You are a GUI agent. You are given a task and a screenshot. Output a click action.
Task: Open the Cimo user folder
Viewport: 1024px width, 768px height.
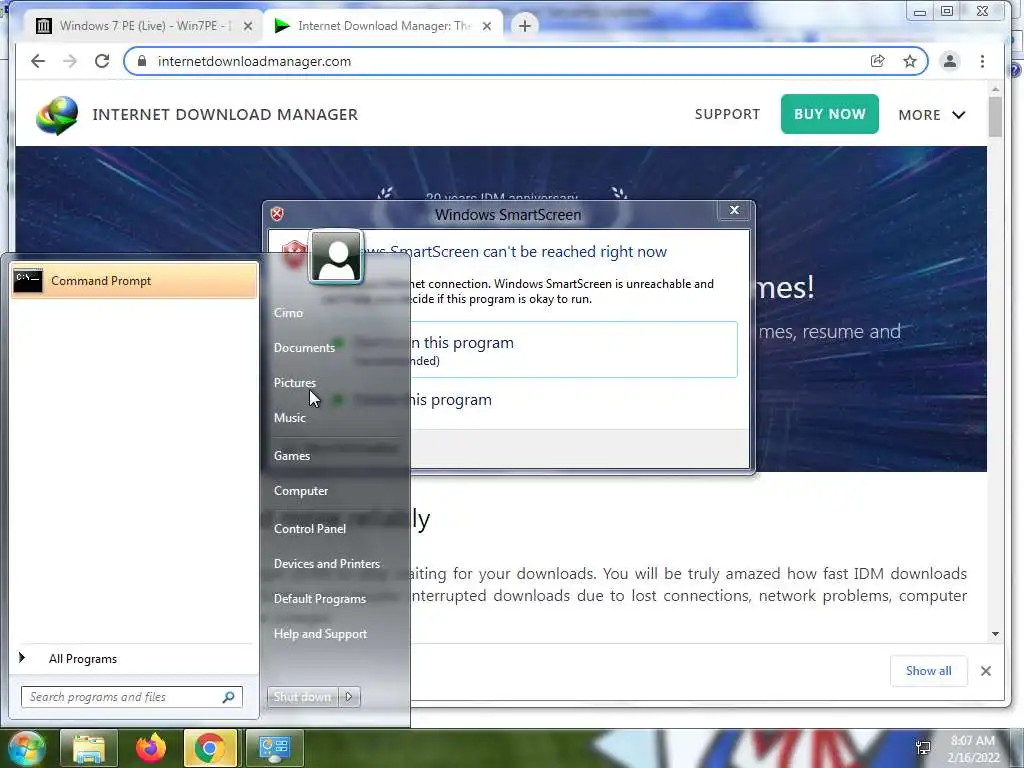coord(288,313)
